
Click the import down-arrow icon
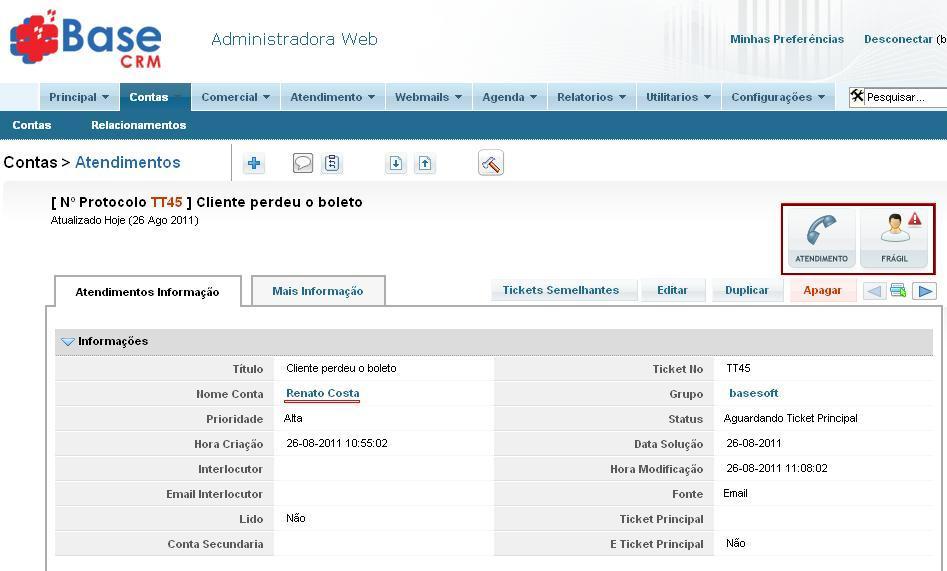pos(396,164)
